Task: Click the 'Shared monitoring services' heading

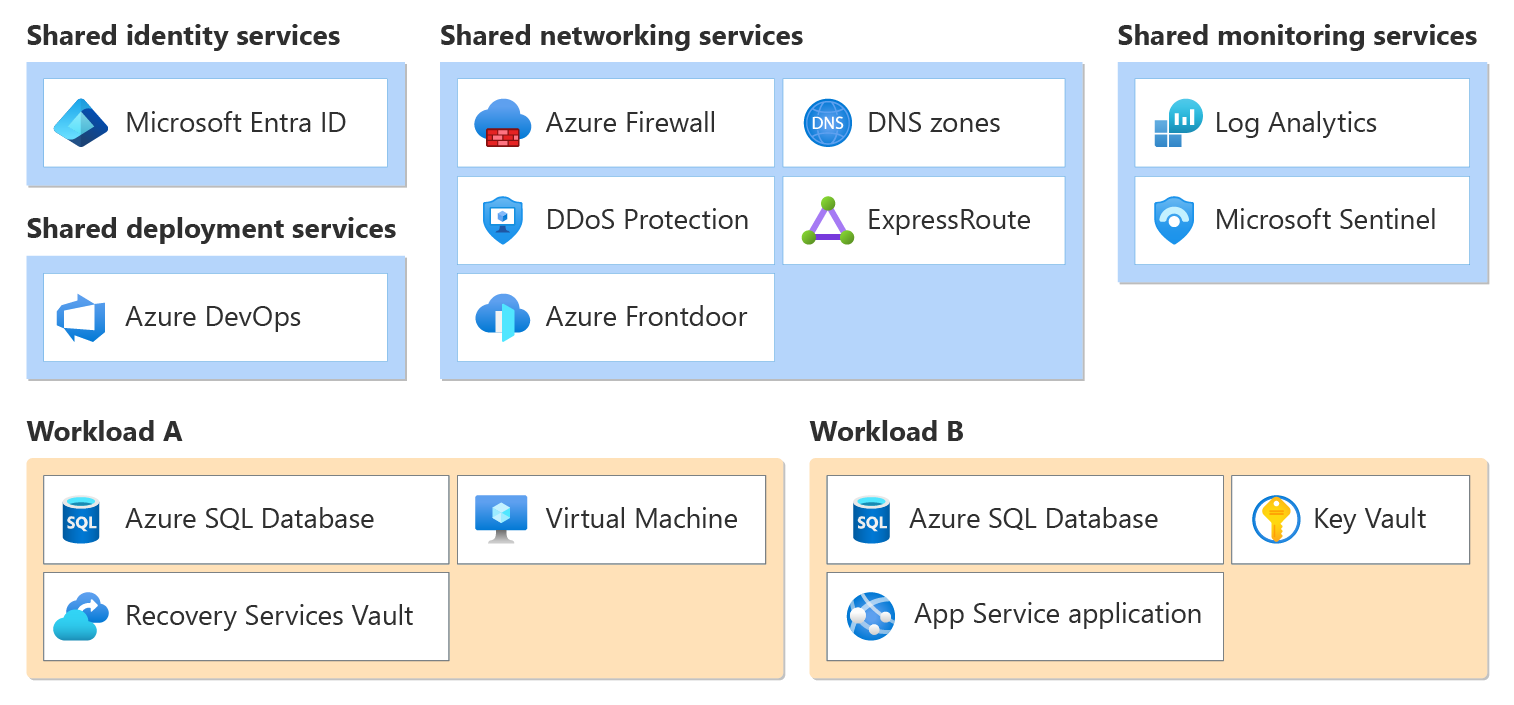Action: click(x=1297, y=37)
